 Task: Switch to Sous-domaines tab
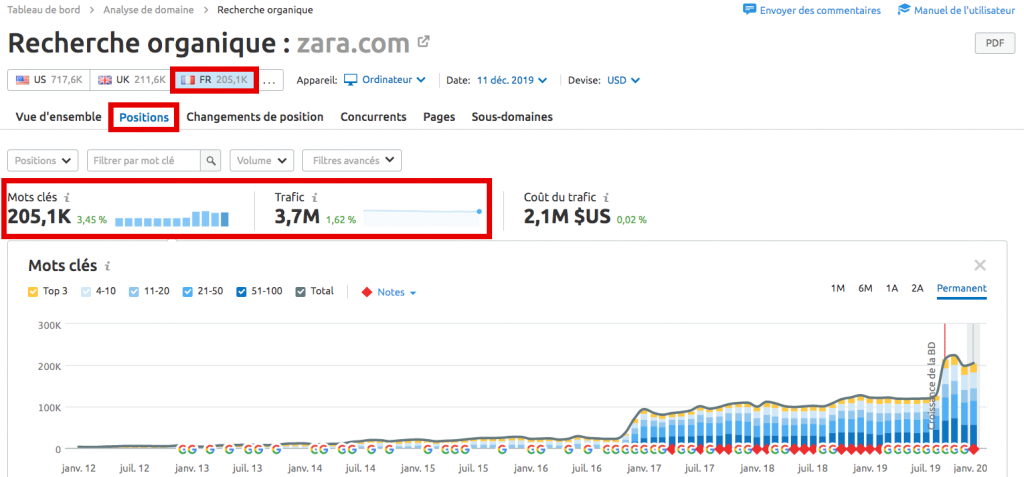pos(512,117)
